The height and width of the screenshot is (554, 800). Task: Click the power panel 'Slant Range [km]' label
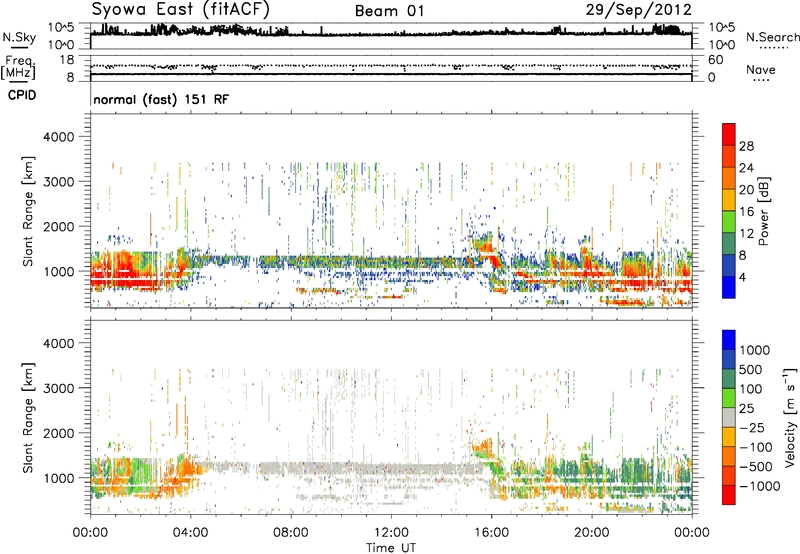pos(28,211)
